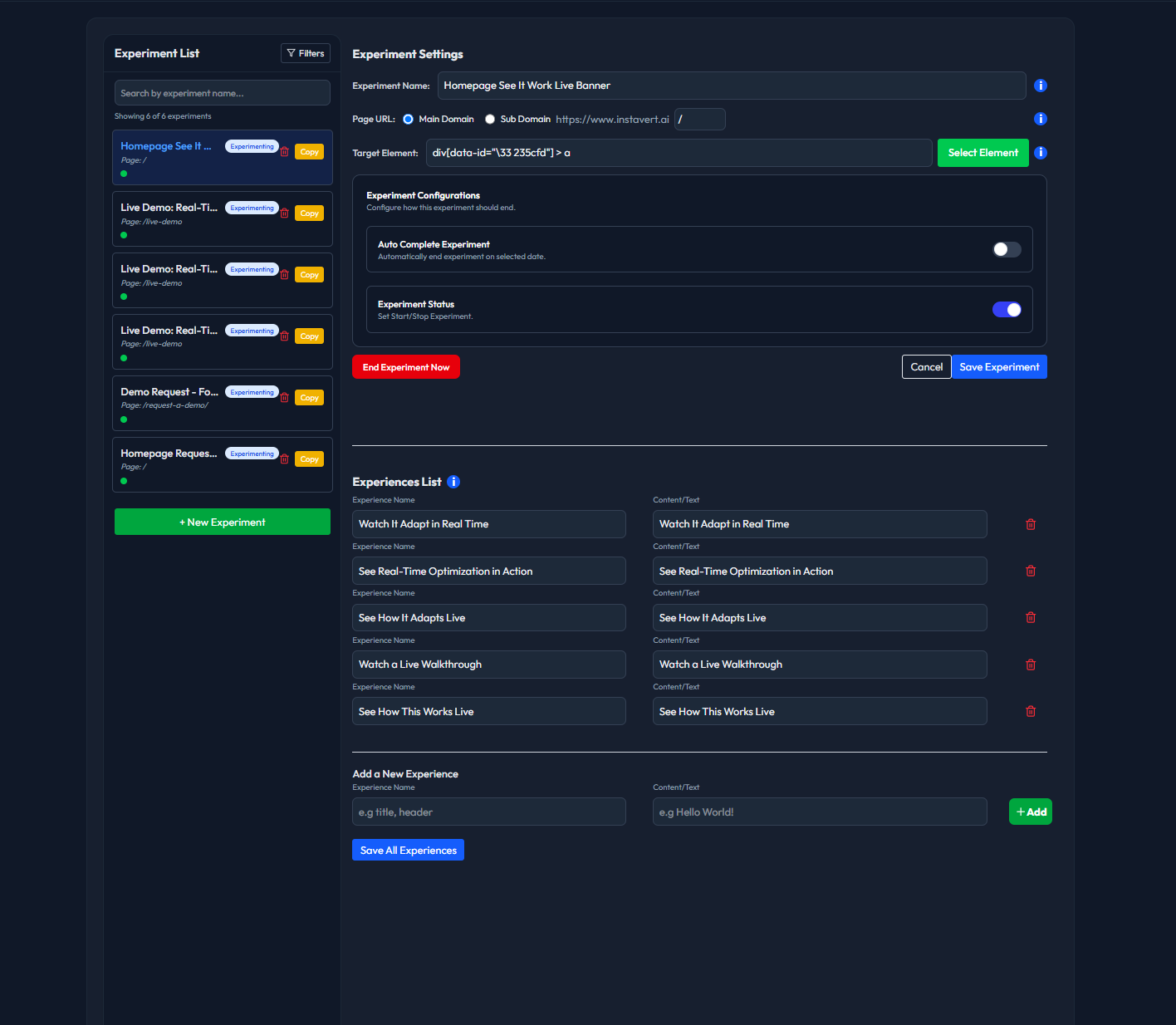1176x1025 pixels.
Task: Toggle the Auto Complete Experiment switch
Action: 1007,249
